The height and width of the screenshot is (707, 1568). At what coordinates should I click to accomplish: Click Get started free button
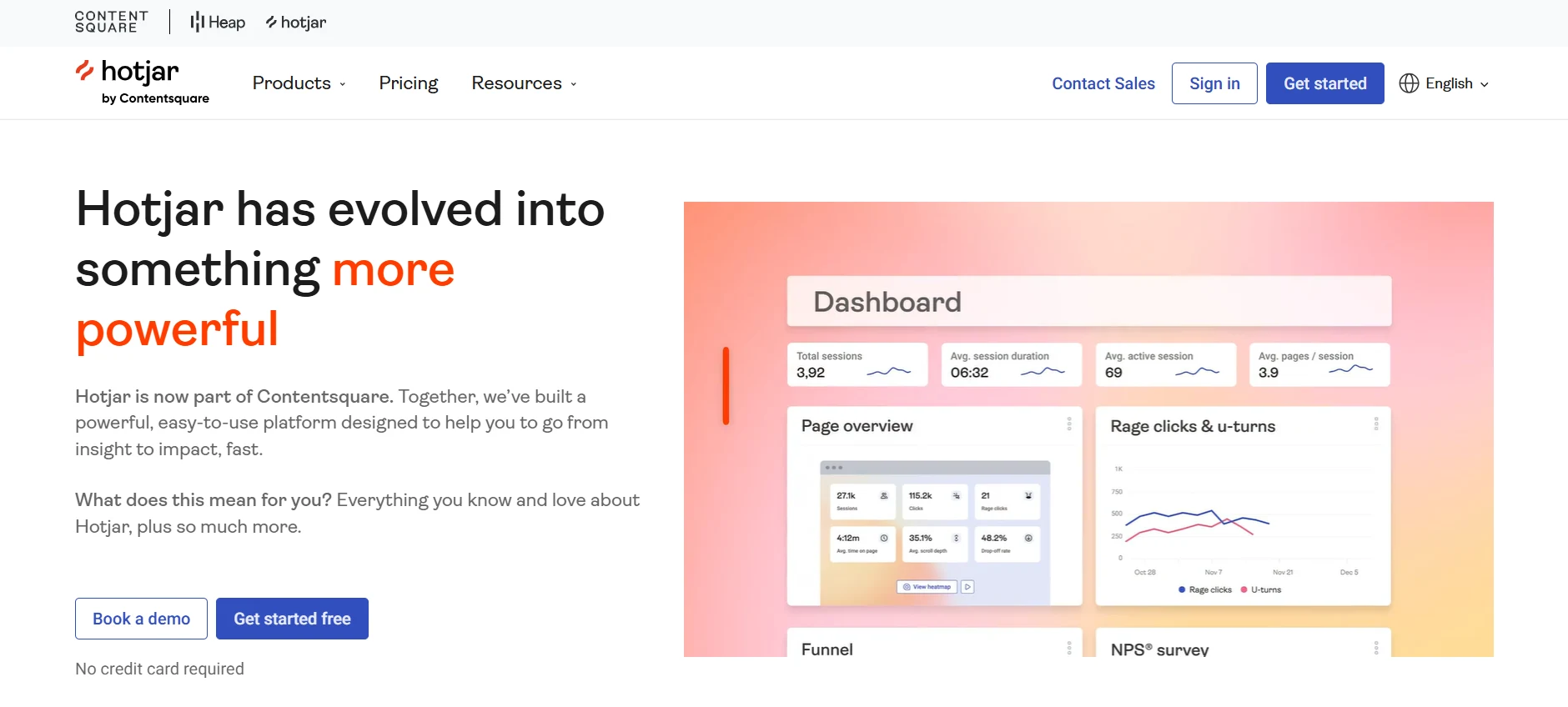click(292, 619)
